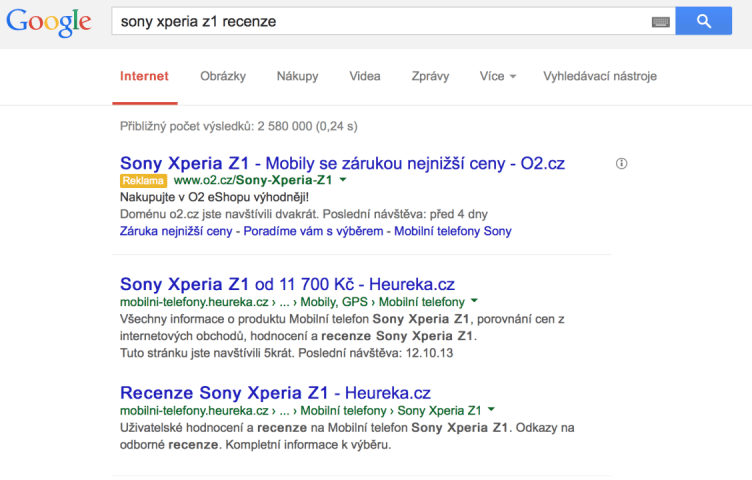Click text 'Doménu o2.cz jste navštívili dvakrát'
The width and height of the screenshot is (752, 480).
click(x=219, y=214)
